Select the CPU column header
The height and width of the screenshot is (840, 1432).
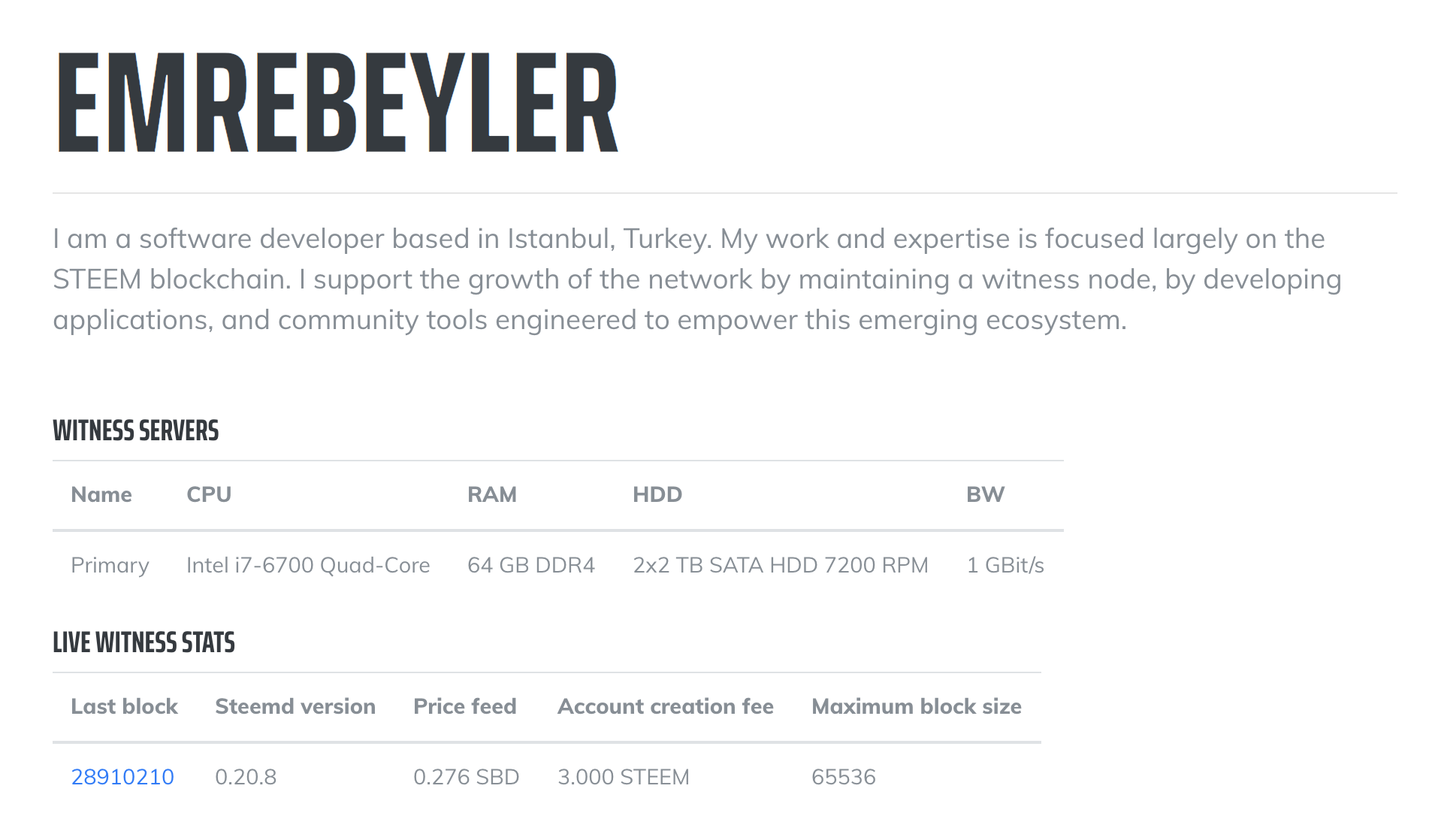209,494
